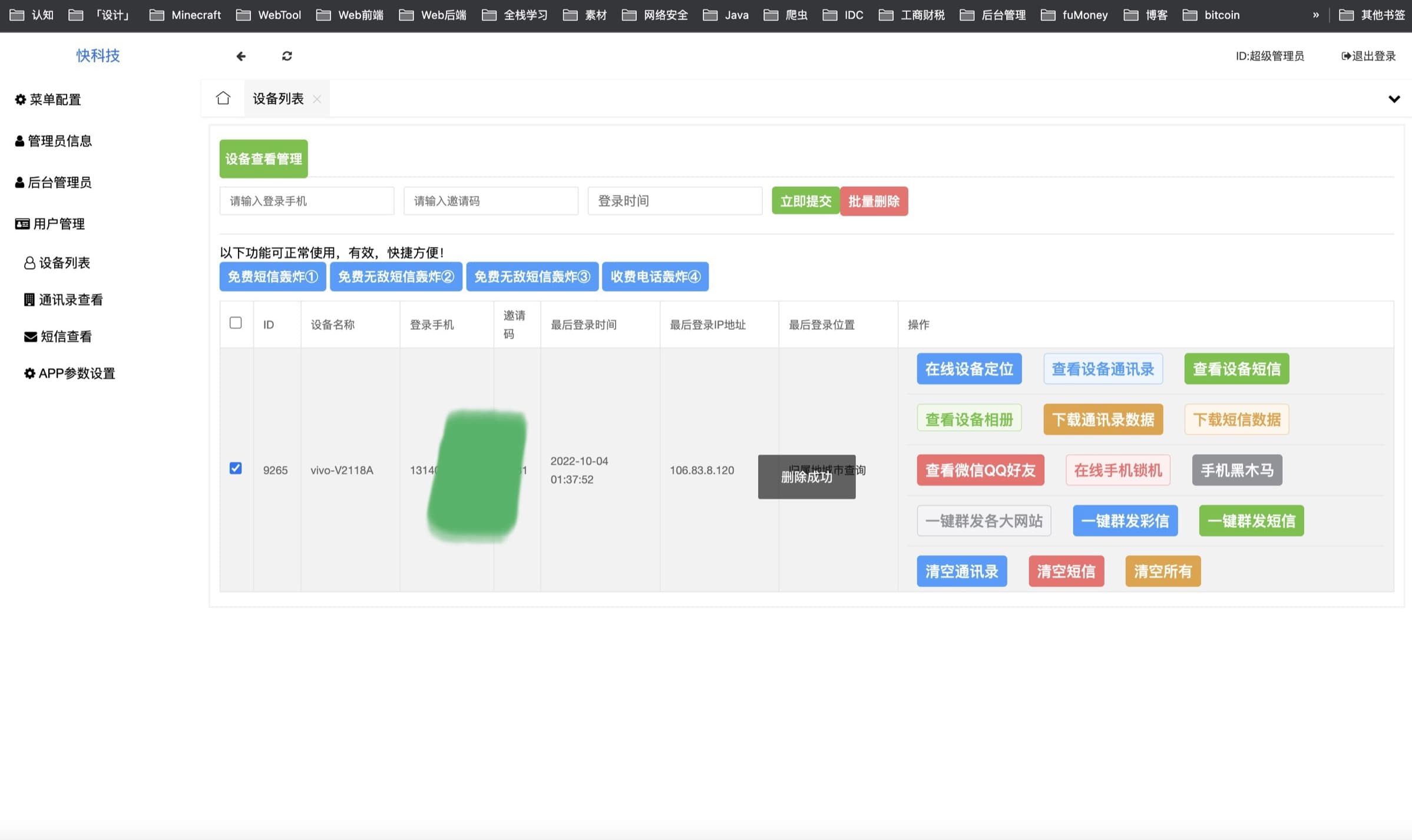The height and width of the screenshot is (840, 1412).
Task: Close the 设备列表 tab
Action: tap(317, 99)
